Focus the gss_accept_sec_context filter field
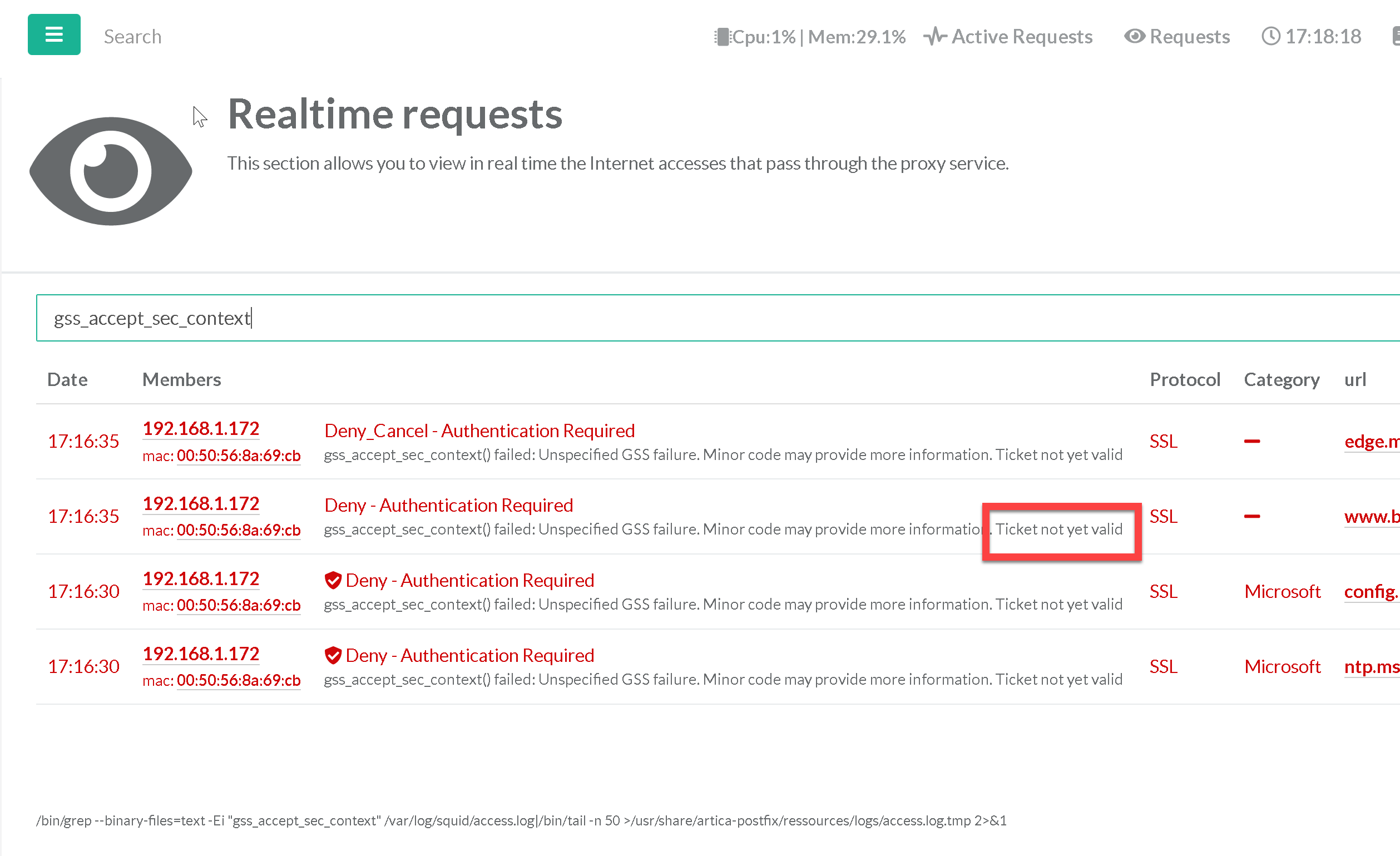Screen dimensions: 1400x856 coord(682,318)
